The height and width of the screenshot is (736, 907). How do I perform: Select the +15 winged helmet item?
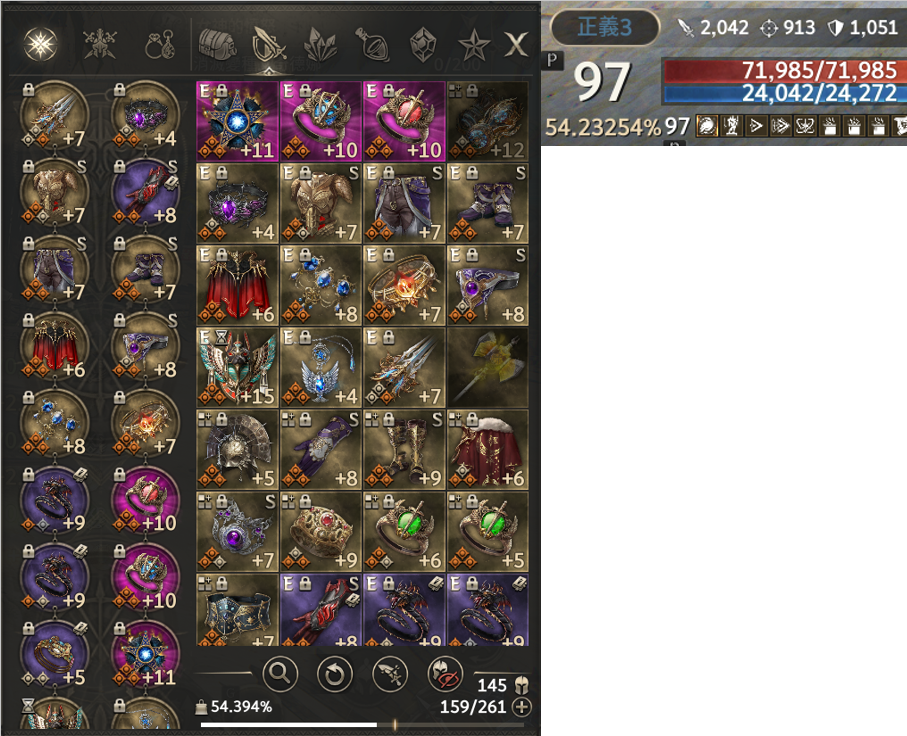(x=237, y=367)
